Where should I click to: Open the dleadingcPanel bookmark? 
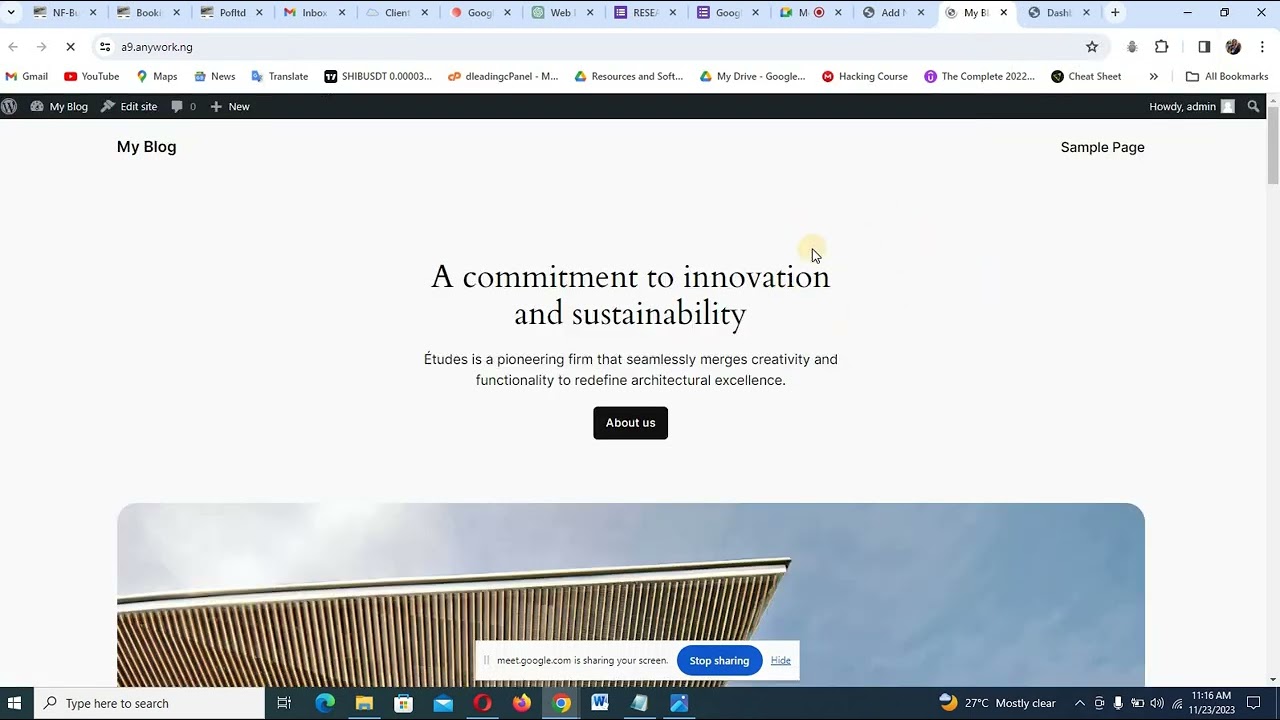pyautogui.click(x=503, y=76)
